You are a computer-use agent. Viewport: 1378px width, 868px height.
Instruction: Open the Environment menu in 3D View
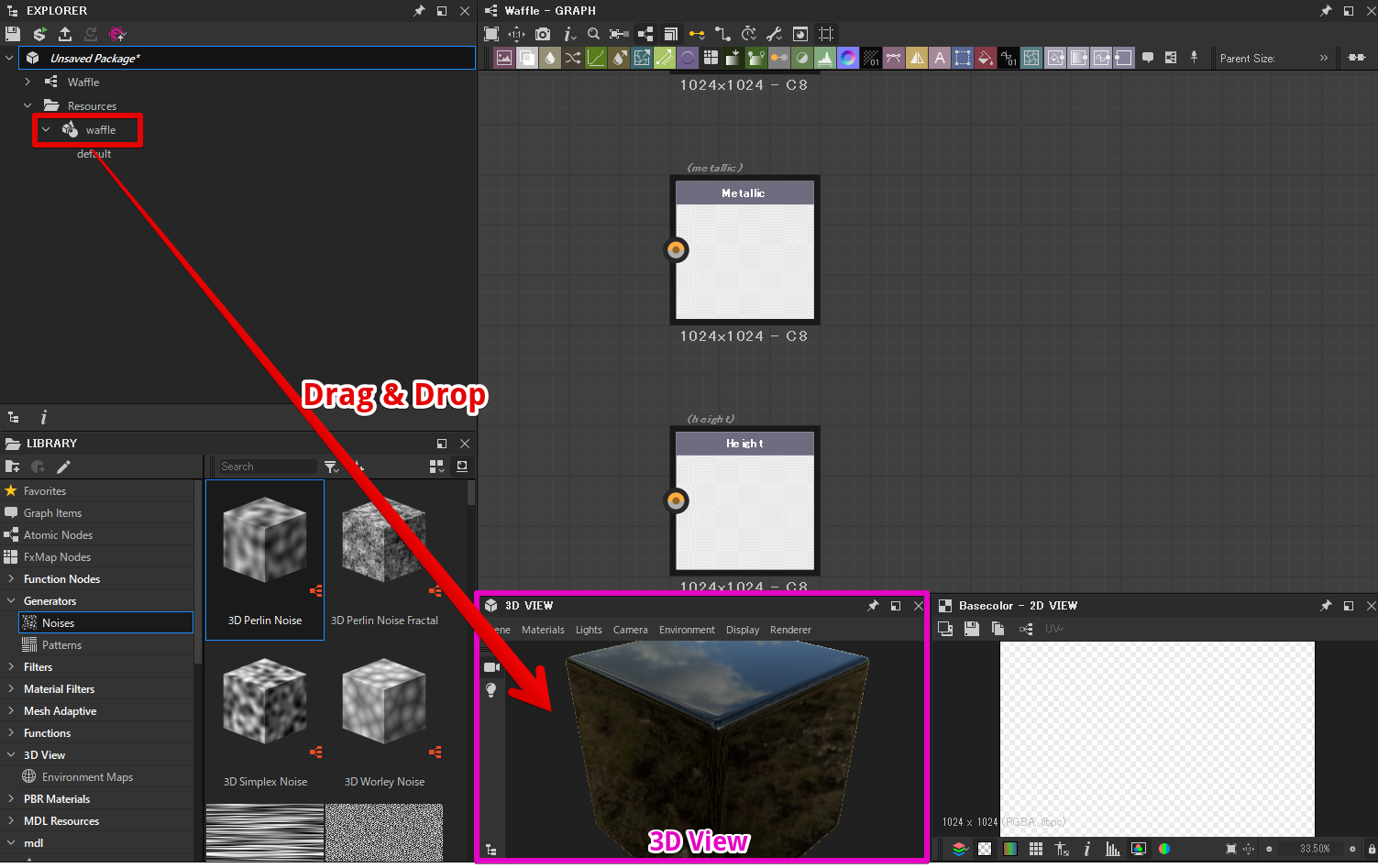tap(686, 630)
